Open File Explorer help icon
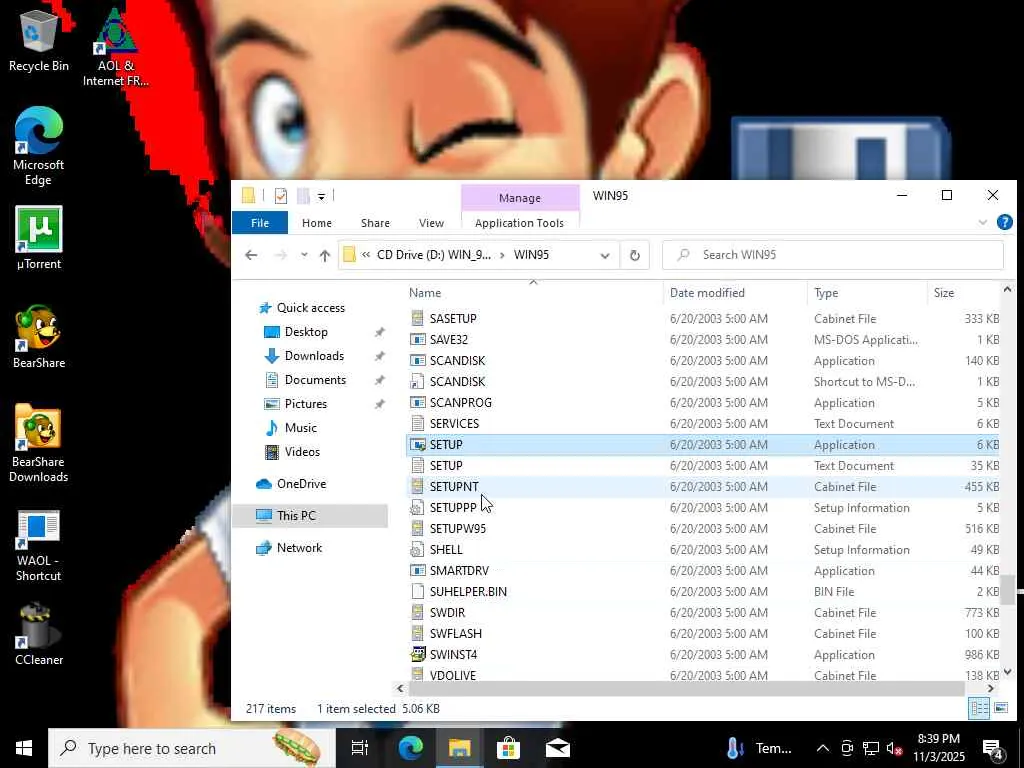The height and width of the screenshot is (768, 1024). 1004,222
